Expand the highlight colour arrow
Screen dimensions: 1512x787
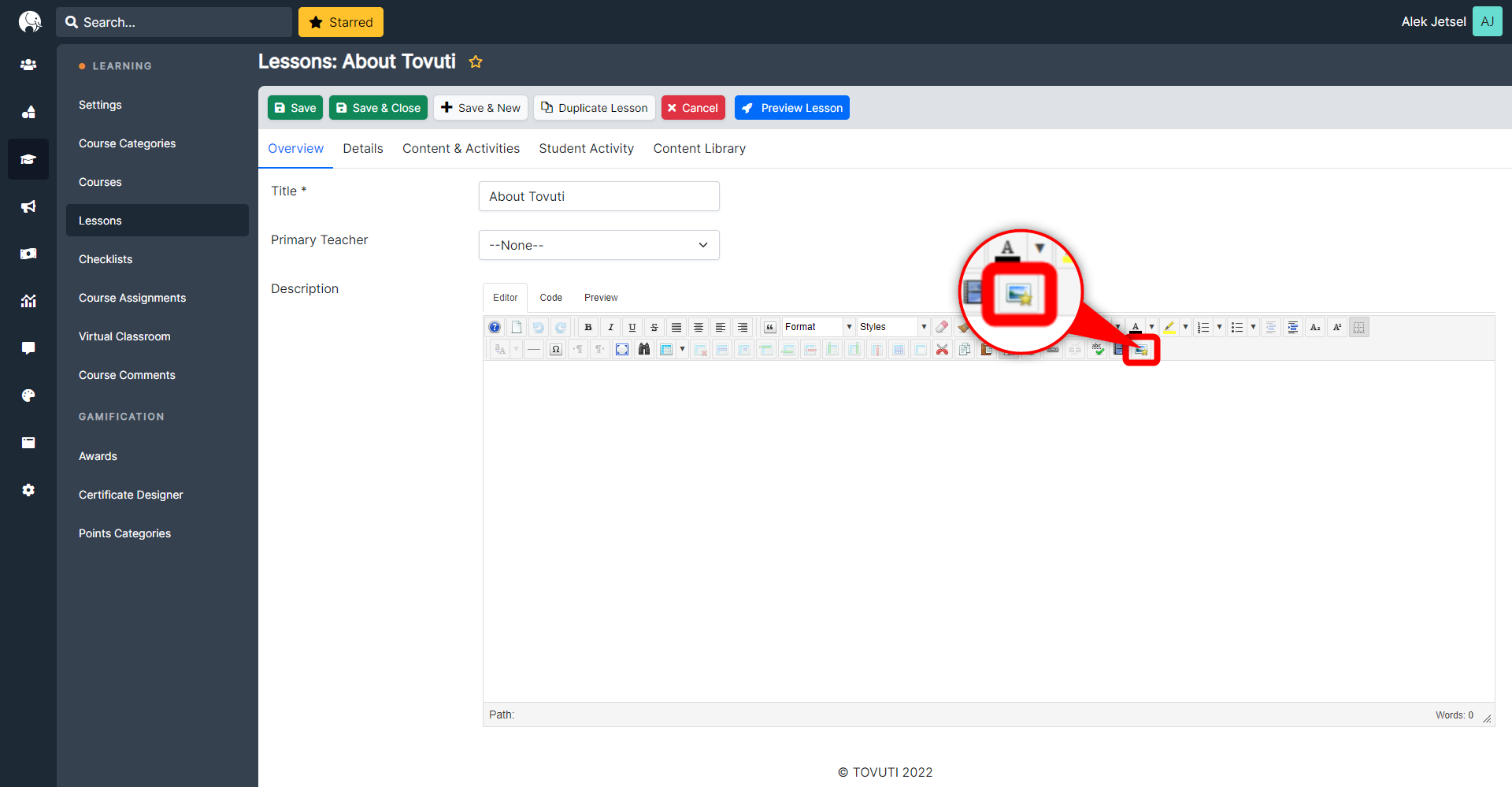pos(1185,327)
